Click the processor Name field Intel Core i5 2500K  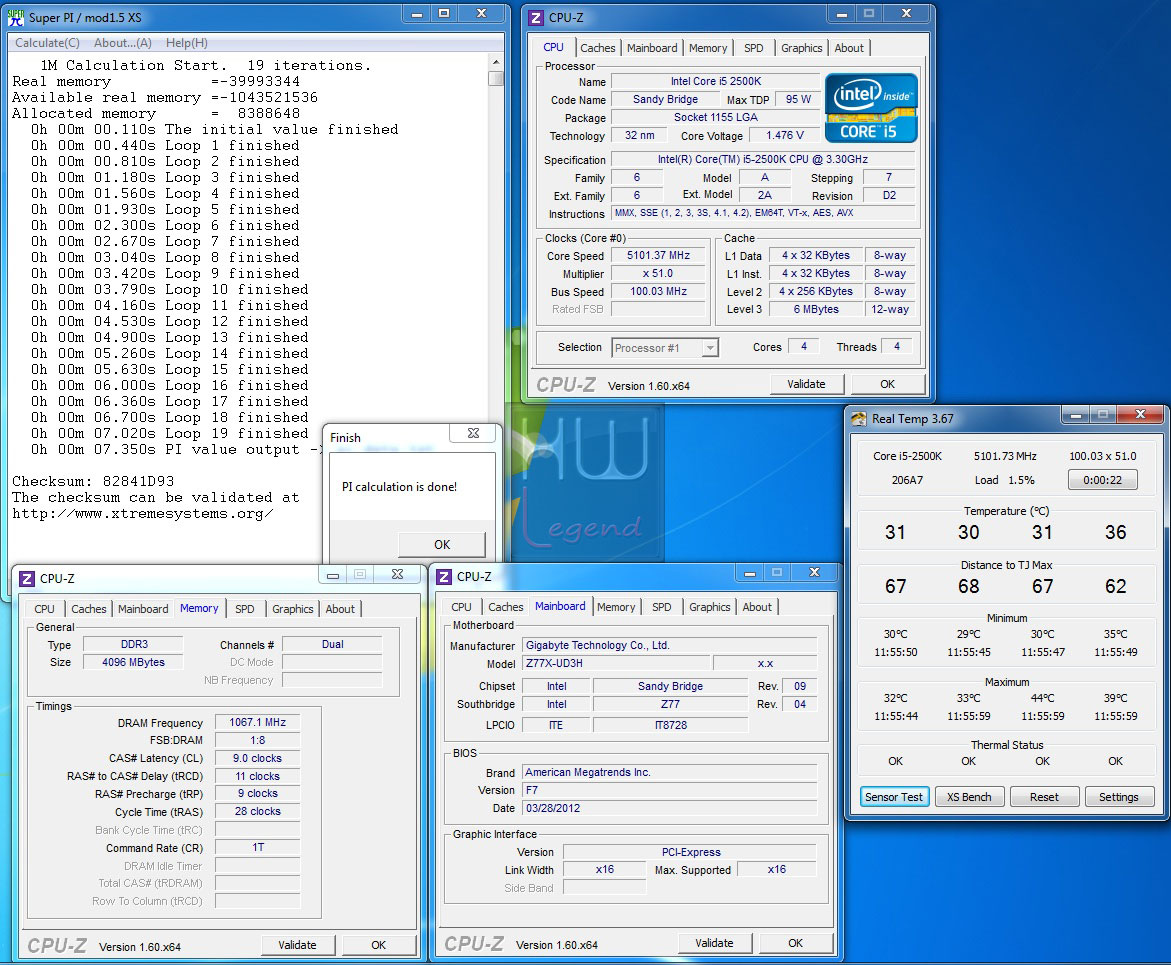(715, 81)
